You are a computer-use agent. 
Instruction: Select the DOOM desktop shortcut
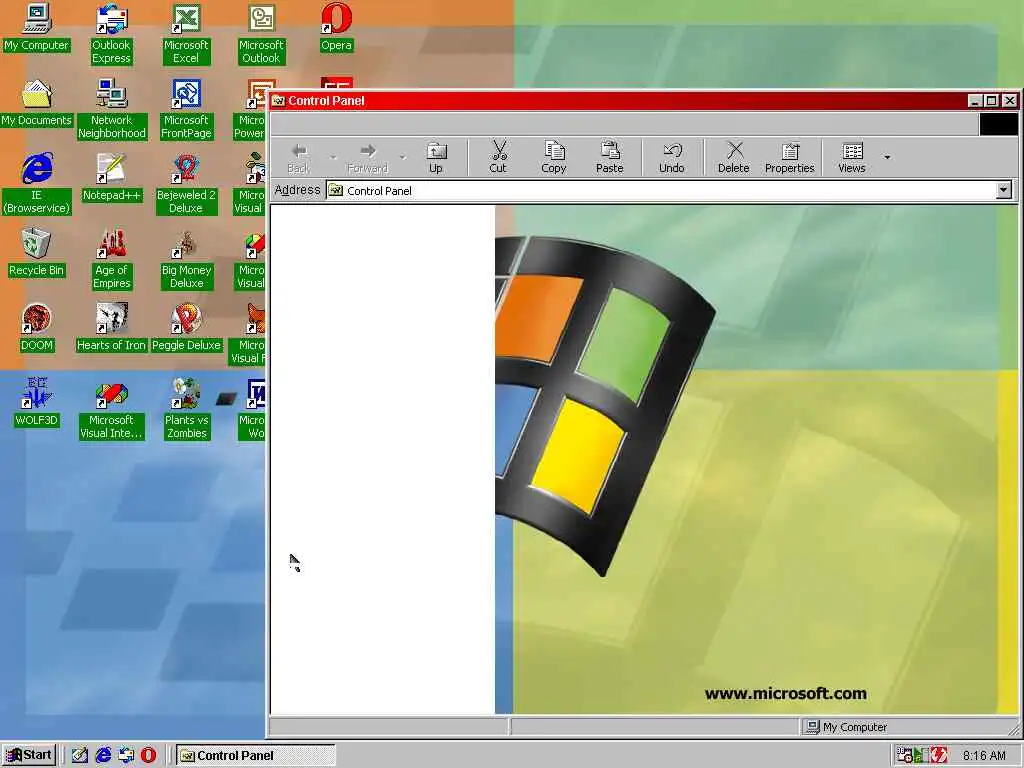click(37, 328)
